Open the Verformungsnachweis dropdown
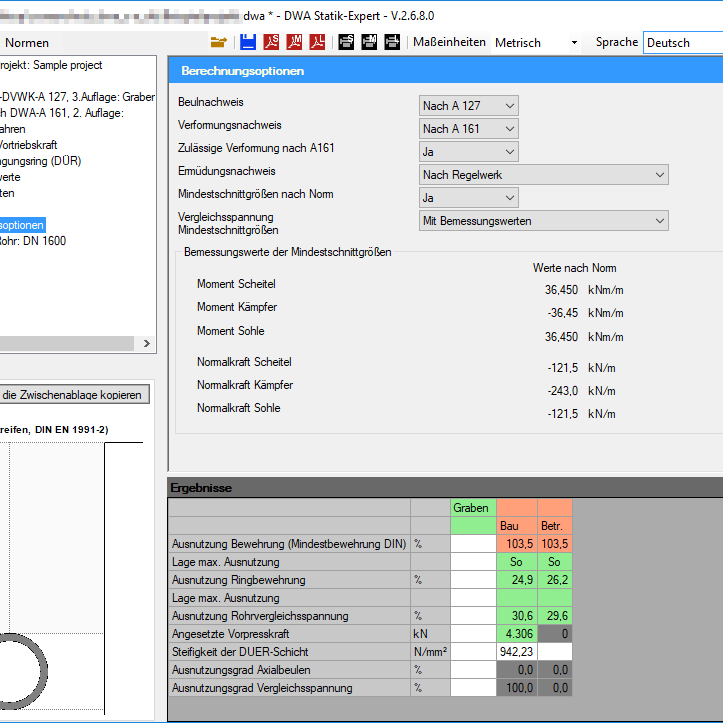Screen dimensions: 723x723 point(469,129)
